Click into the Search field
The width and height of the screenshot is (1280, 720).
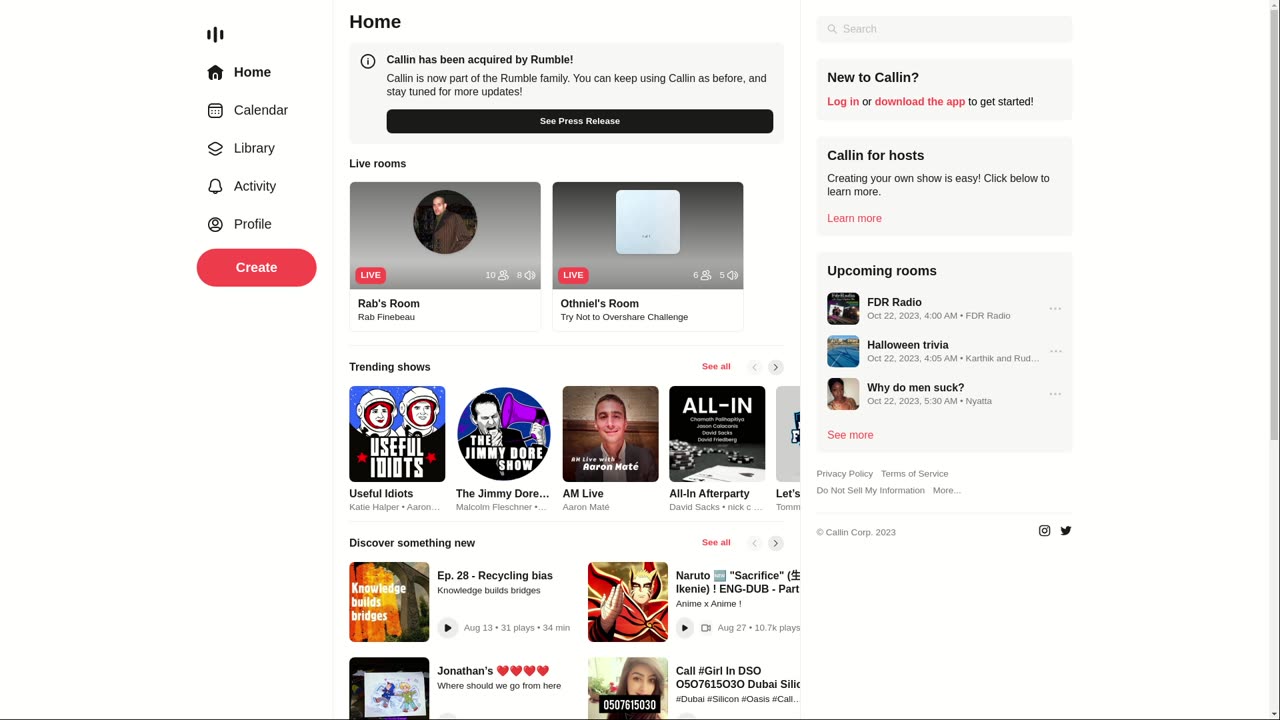tap(944, 29)
